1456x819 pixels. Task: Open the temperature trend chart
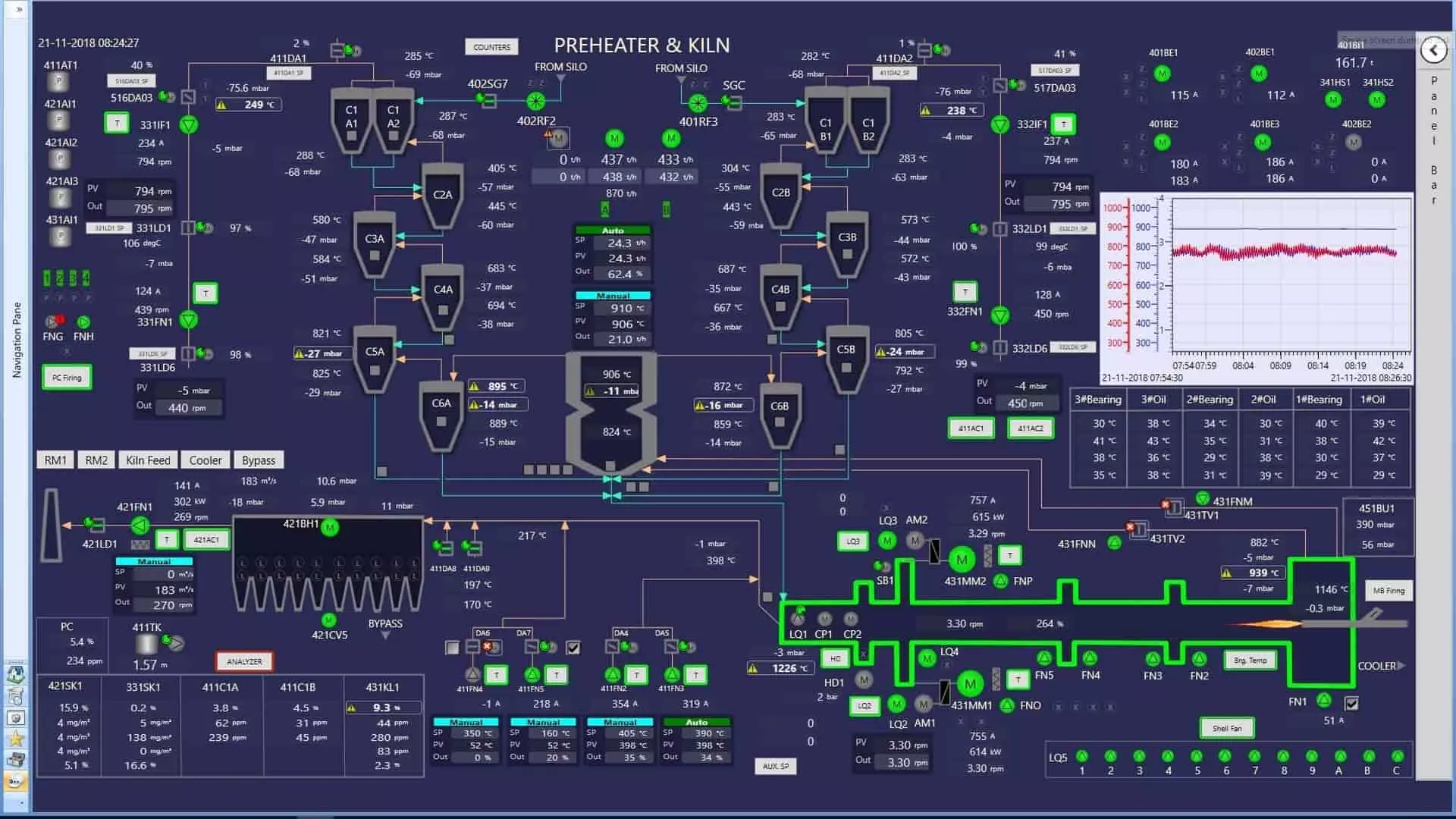(1257, 288)
